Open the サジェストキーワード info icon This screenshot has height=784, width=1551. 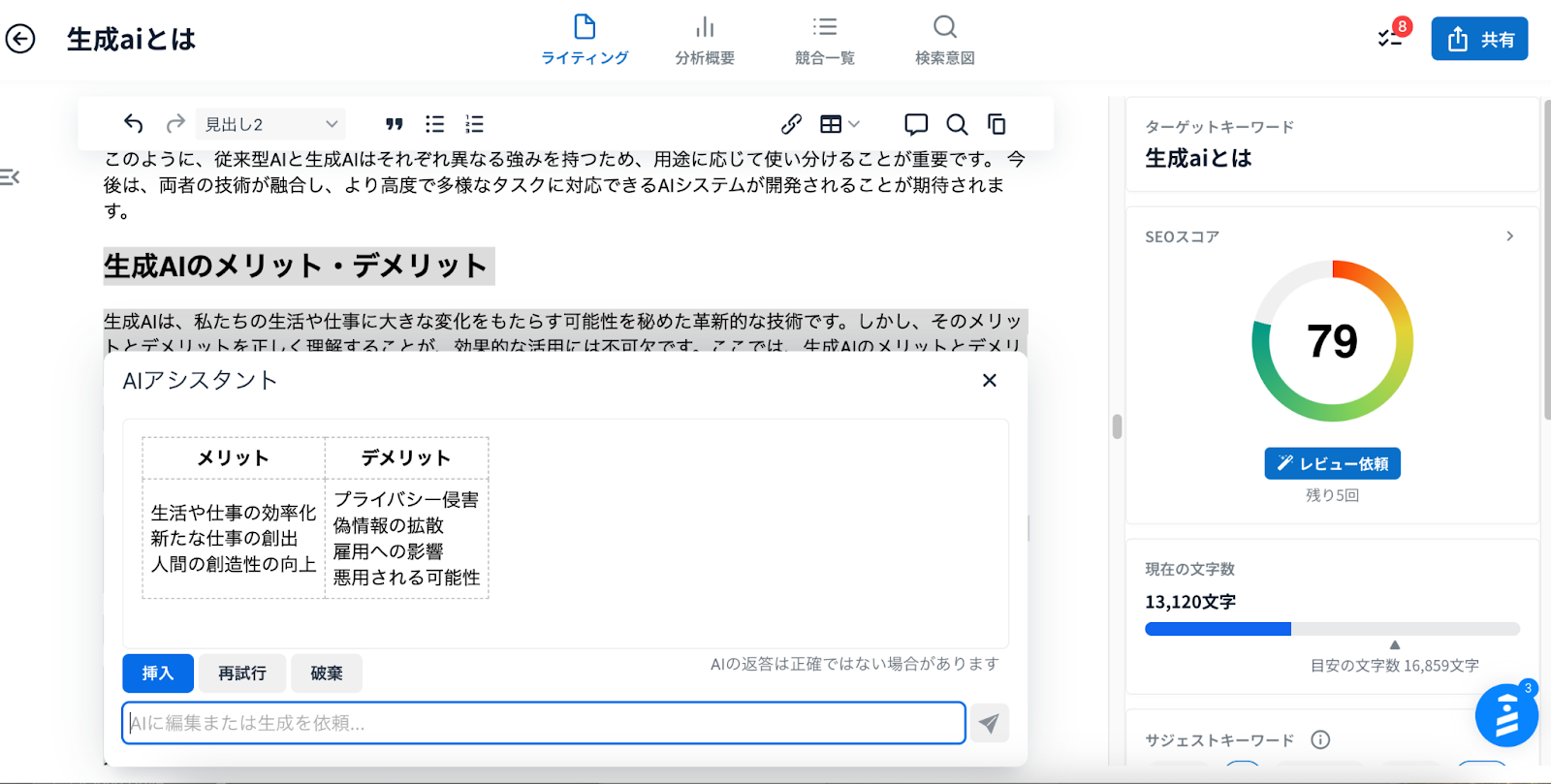[1320, 739]
